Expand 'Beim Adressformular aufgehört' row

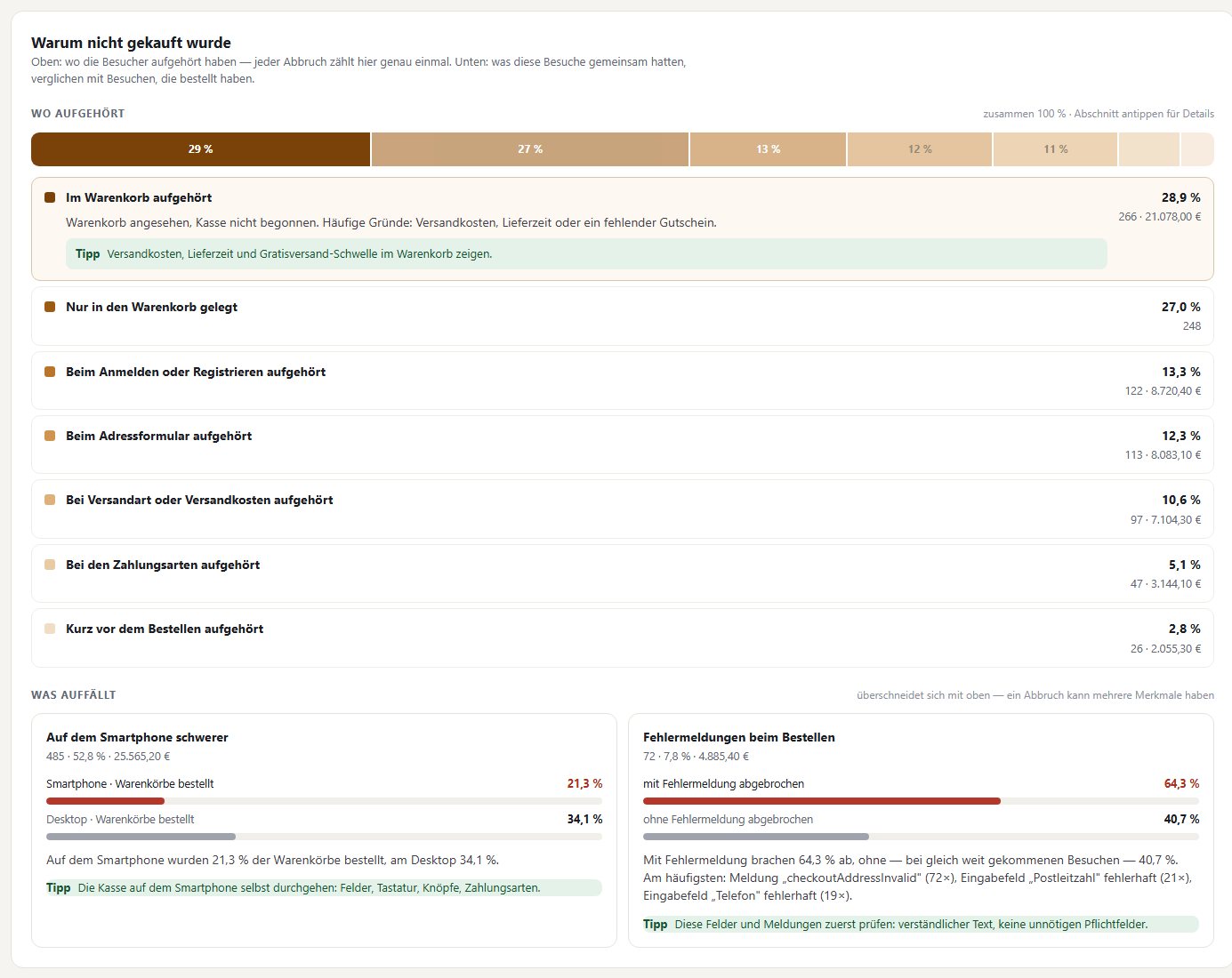click(x=623, y=445)
